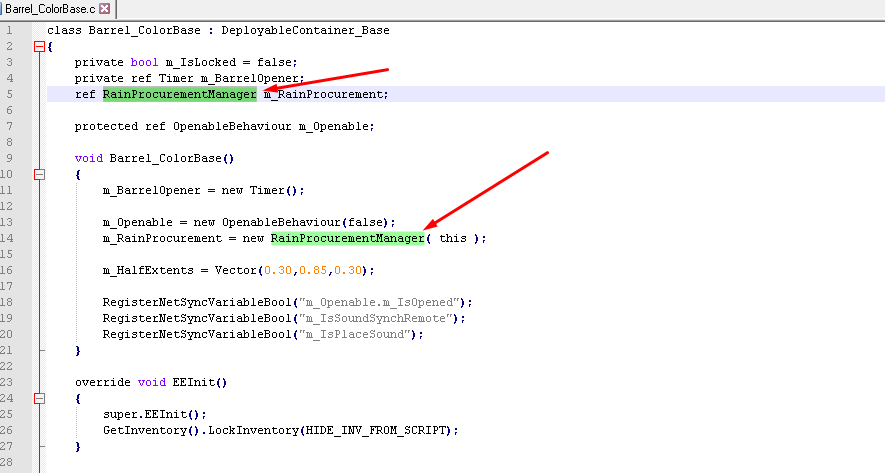
Task: Collapse the EEInit function fold on line 24
Action: 39,398
